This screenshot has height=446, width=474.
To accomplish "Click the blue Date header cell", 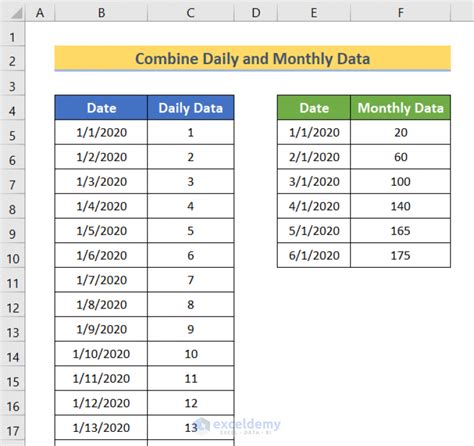I will point(101,108).
